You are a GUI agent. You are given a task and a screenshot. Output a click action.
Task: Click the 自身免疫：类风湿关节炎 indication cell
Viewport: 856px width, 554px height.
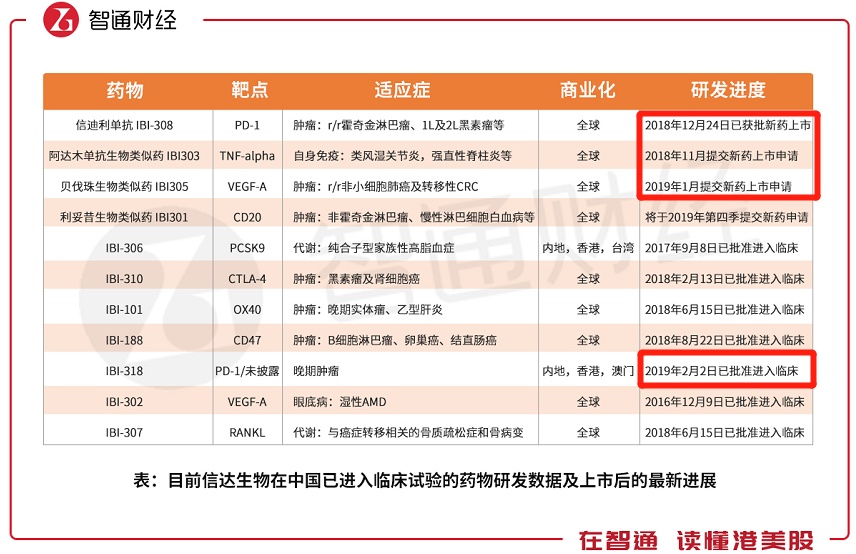pyautogui.click(x=402, y=156)
